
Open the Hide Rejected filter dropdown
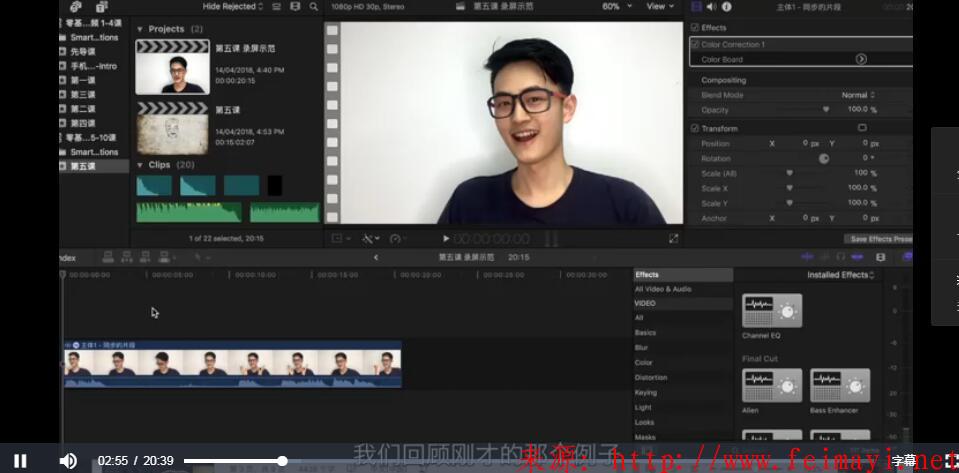(x=233, y=7)
